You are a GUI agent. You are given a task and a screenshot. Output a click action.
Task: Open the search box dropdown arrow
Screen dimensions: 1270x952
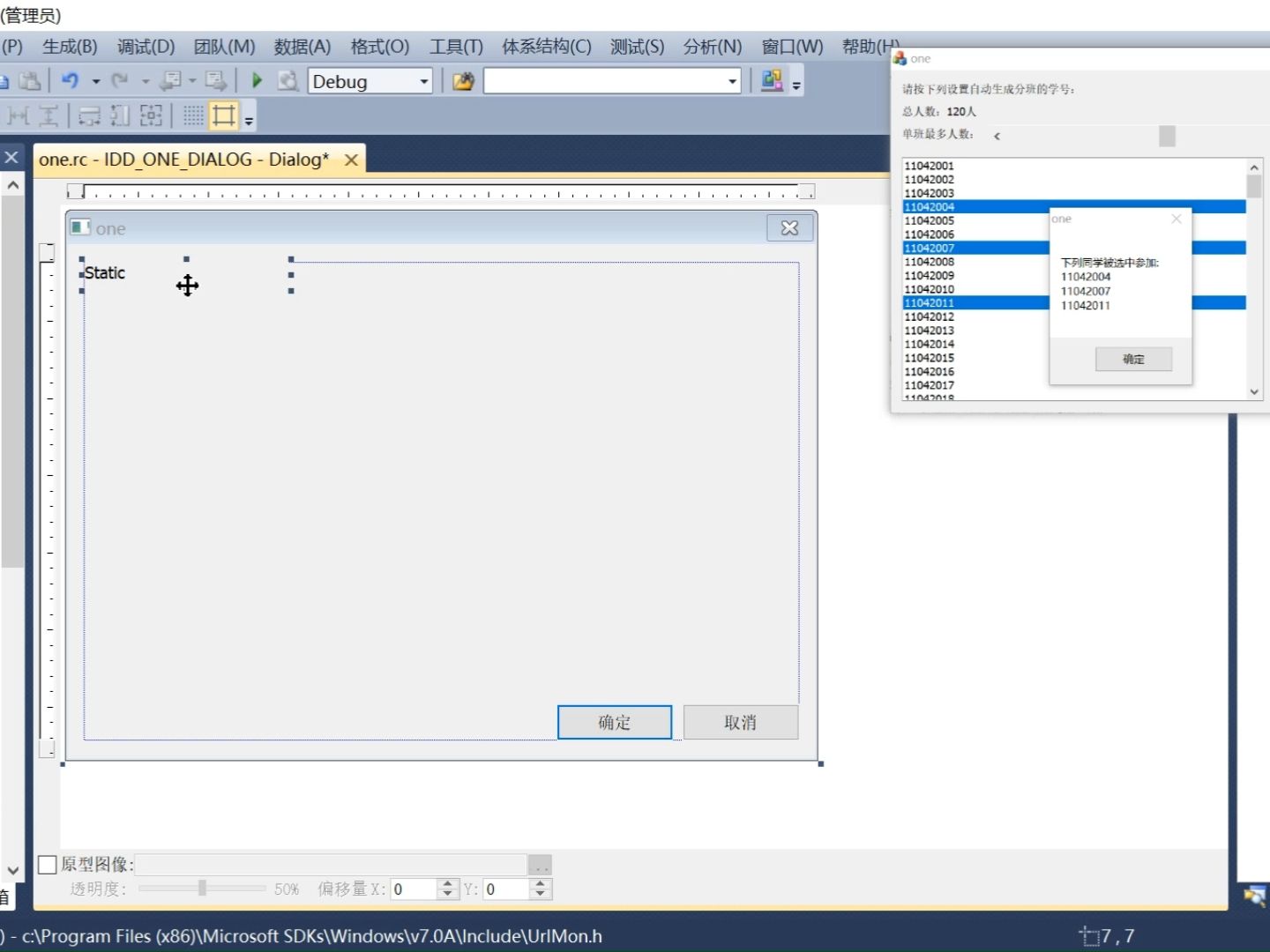[733, 80]
